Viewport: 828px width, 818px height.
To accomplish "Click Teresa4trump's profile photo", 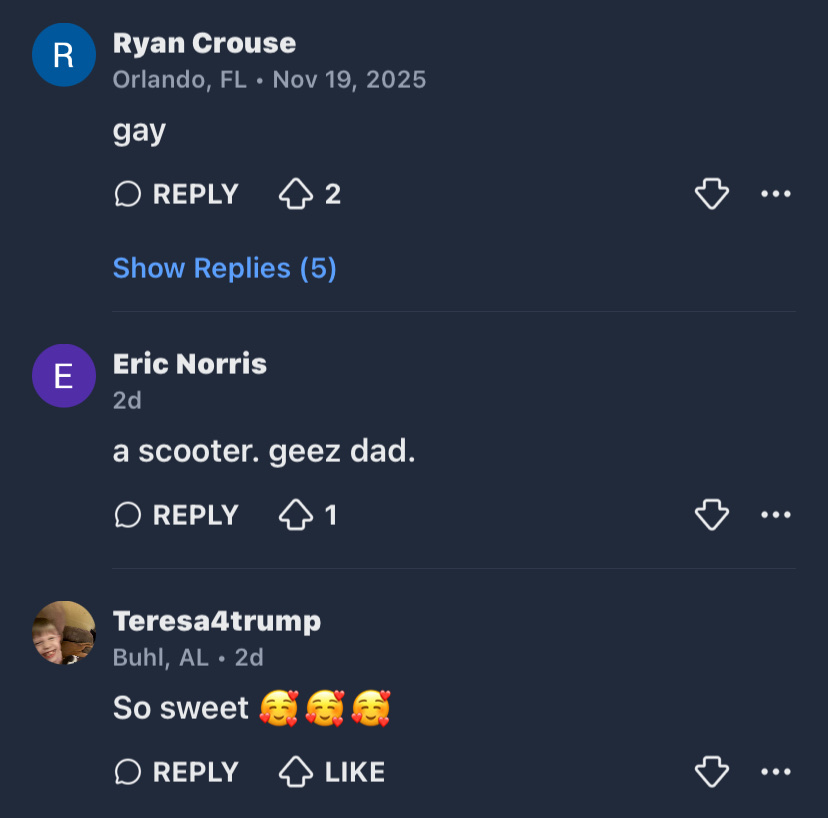I will coord(63,633).
